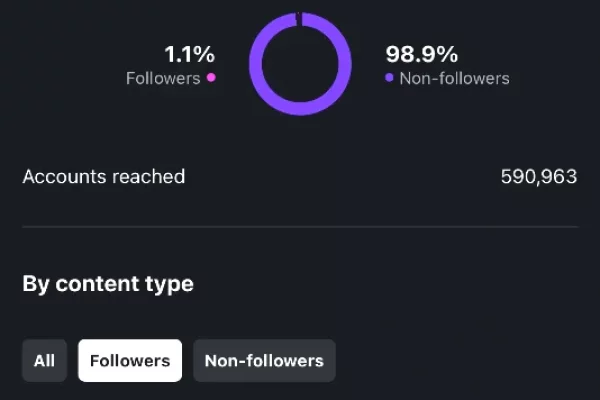Click the blank space right of the Non-followers chip
This screenshot has height=400, width=600.
point(460,361)
